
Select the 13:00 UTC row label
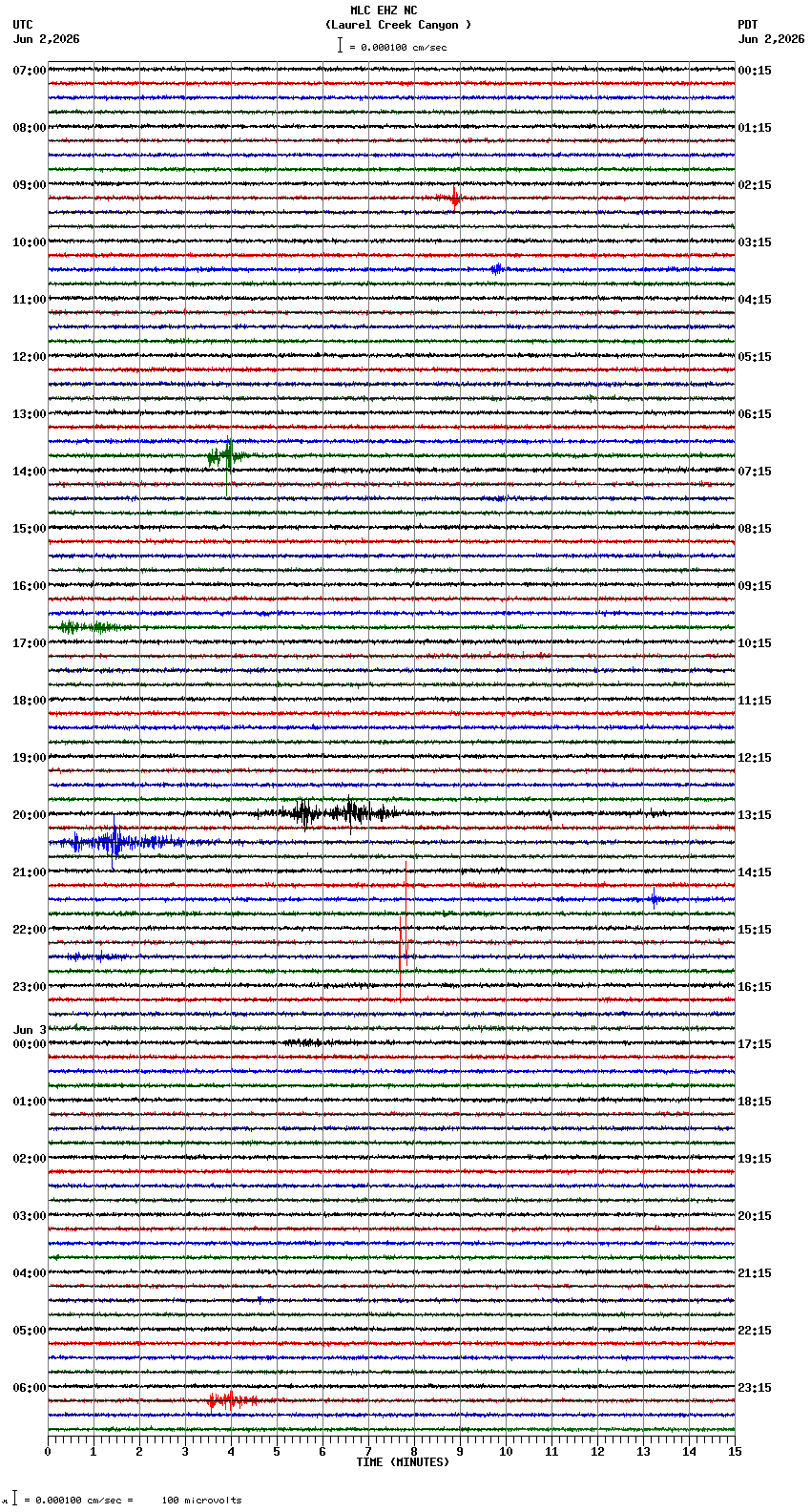pyautogui.click(x=30, y=414)
